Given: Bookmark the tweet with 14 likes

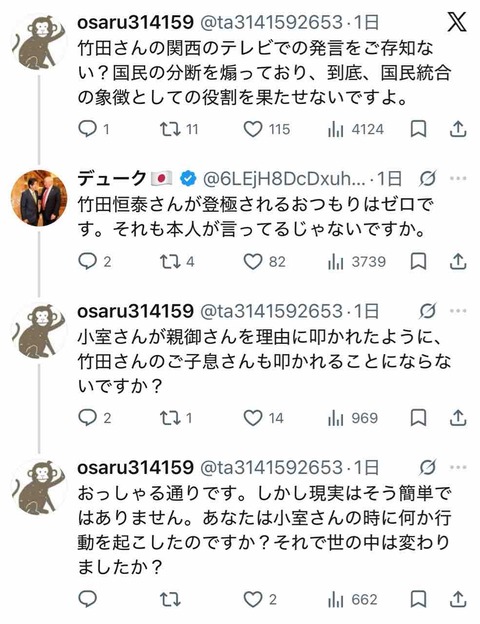Looking at the screenshot, I should pos(418,418).
